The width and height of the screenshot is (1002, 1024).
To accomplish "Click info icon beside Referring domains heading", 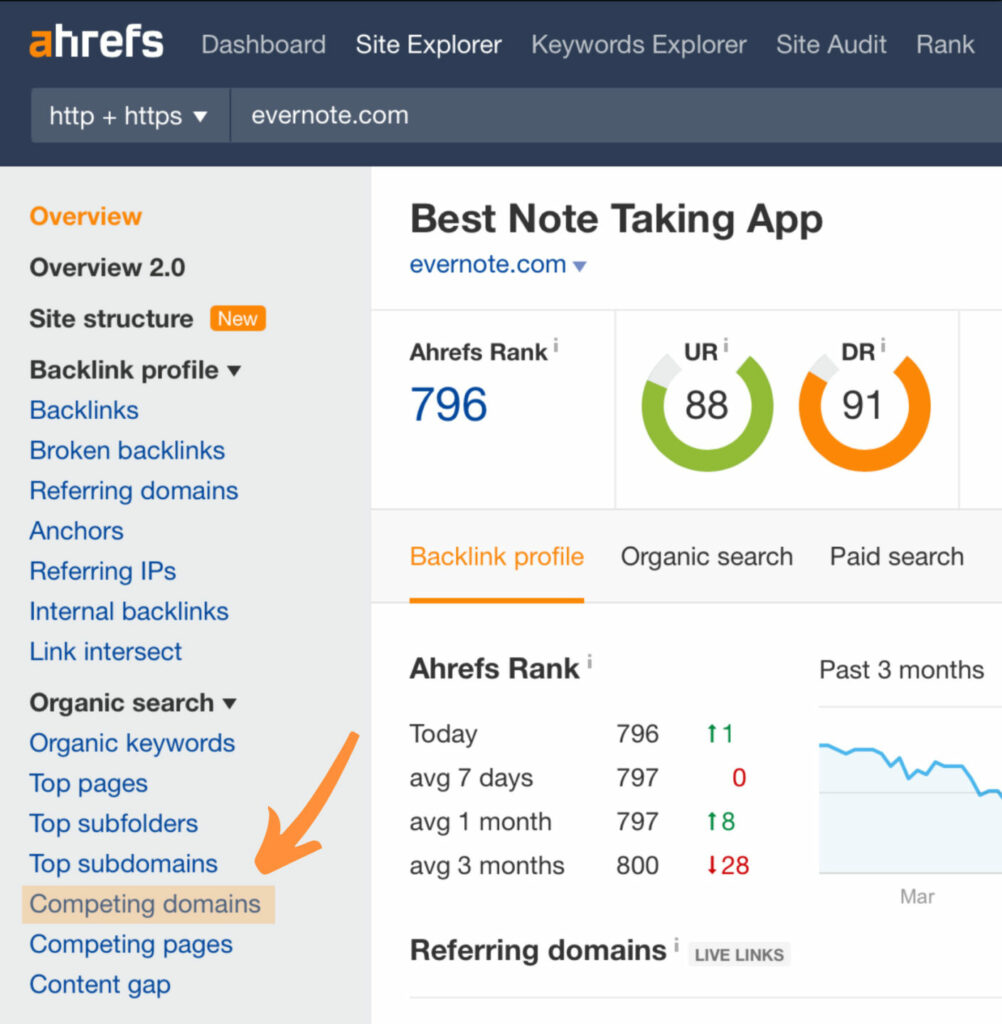I will click(676, 945).
